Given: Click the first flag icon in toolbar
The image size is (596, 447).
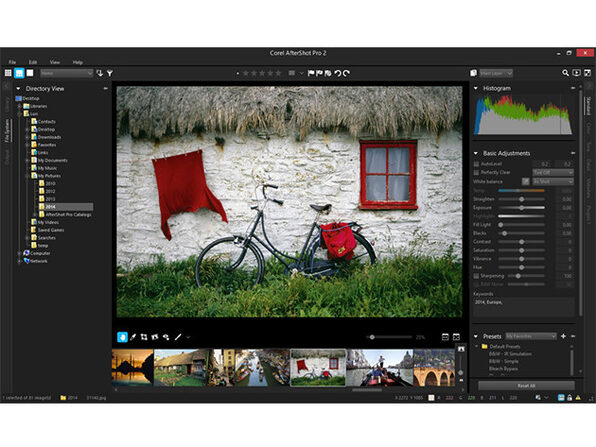Looking at the screenshot, I should [x=311, y=73].
